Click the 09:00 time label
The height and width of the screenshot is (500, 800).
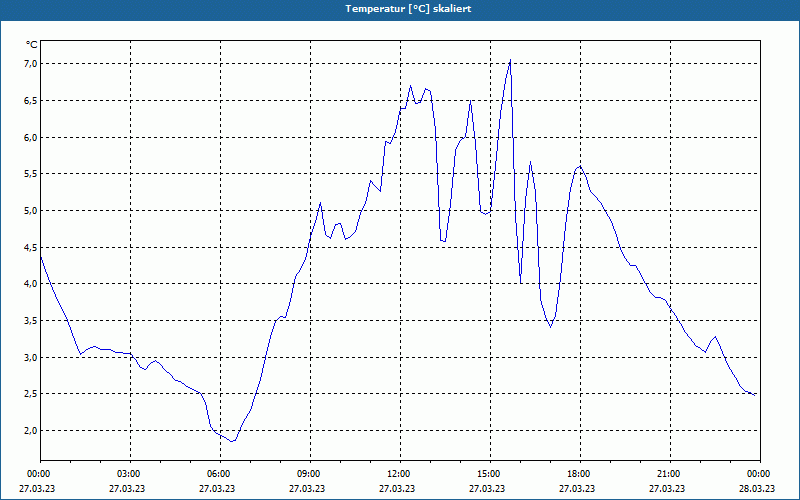[x=310, y=474]
